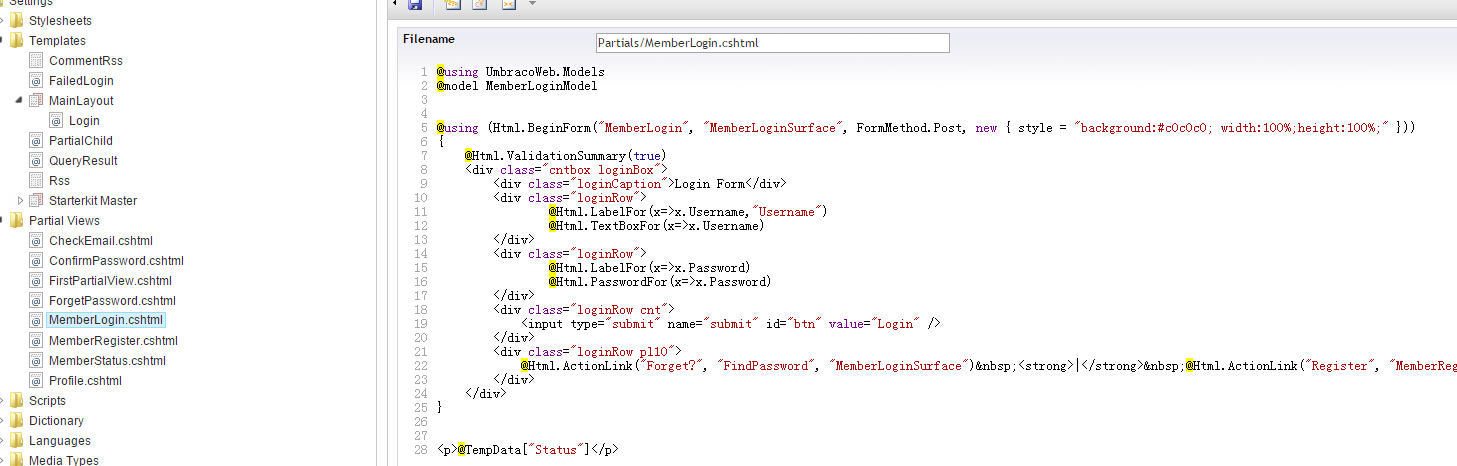Click the "Login Form" loginCaption line
Viewport: 1457px width, 466px height.
(639, 184)
